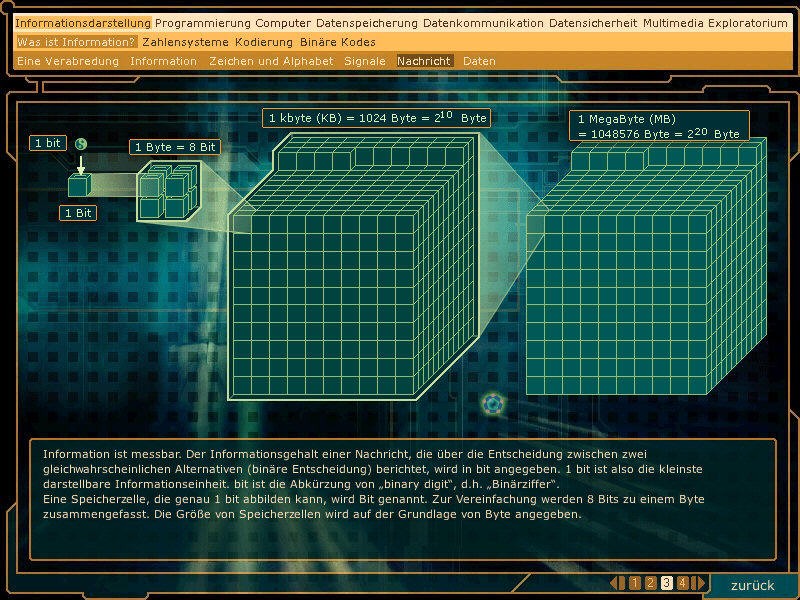Screen dimensions: 800x600
Task: Open the Programmierung menu
Action: pos(203,23)
